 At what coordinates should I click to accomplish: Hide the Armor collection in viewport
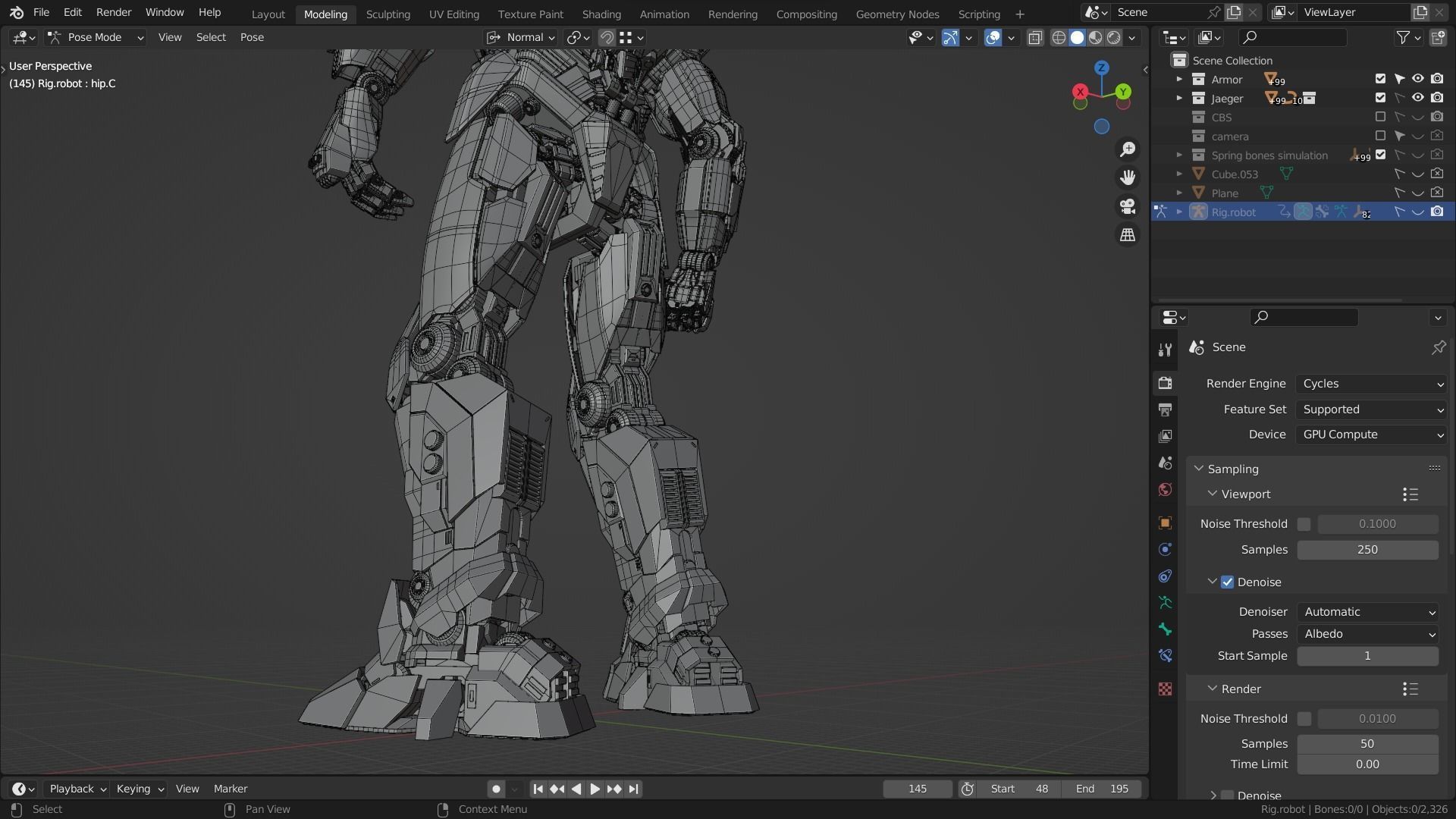[1417, 79]
